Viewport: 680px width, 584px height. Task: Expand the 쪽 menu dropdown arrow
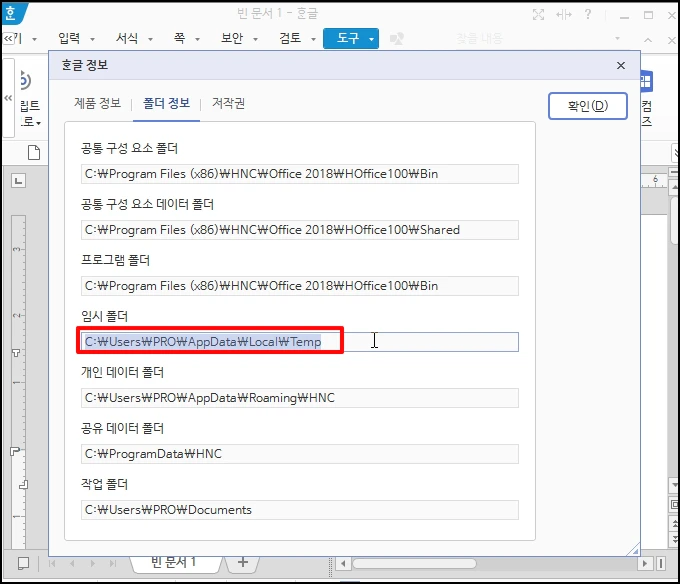pyautogui.click(x=197, y=39)
